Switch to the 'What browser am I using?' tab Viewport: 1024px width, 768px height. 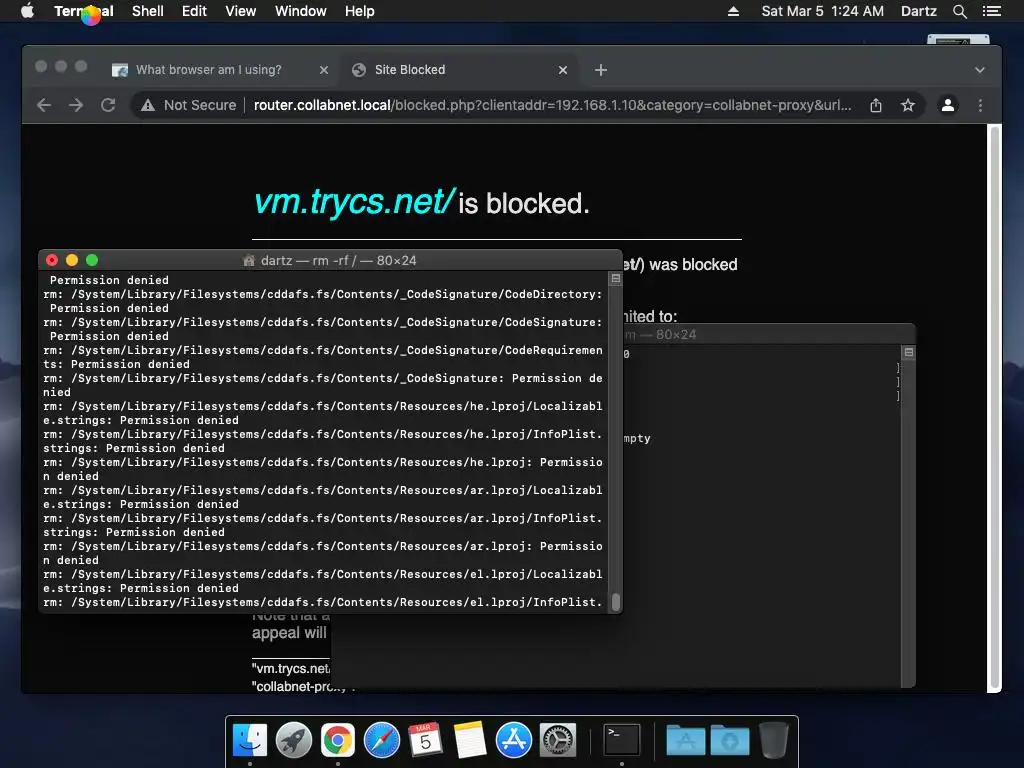208,70
